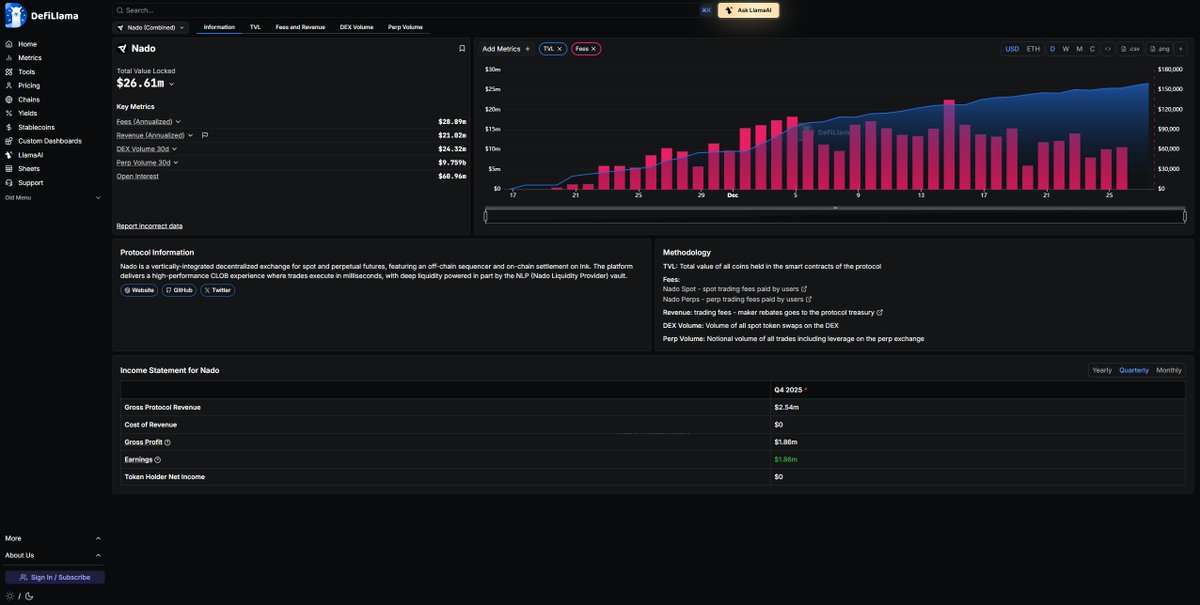Set chart interval to daily (D)
This screenshot has height=605, width=1200.
pos(1052,48)
